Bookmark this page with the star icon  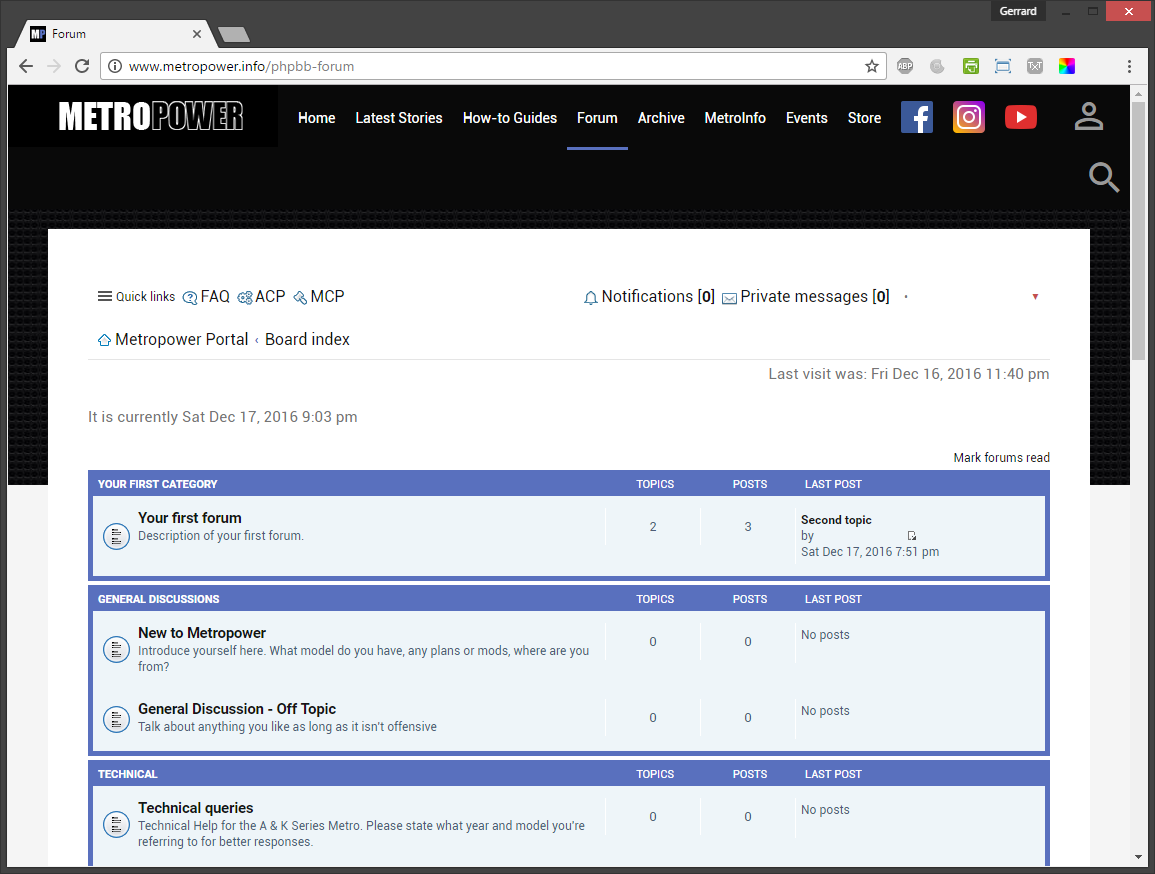(x=872, y=66)
